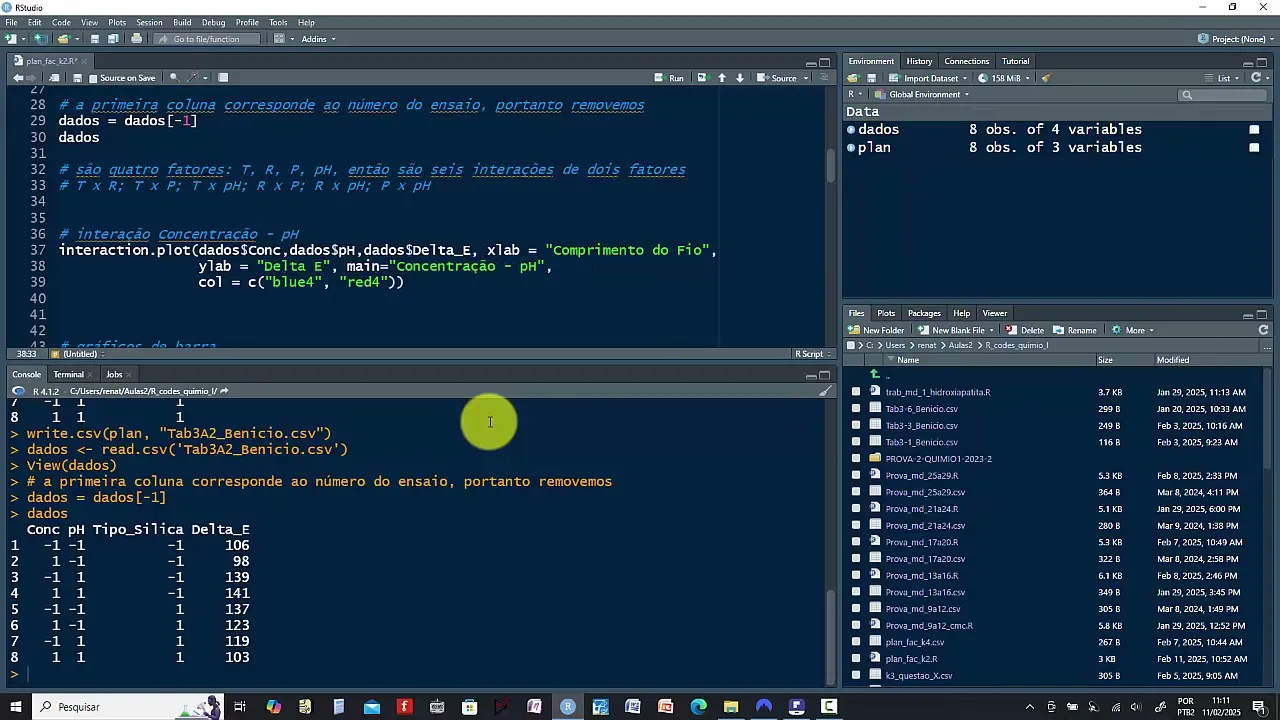
Task: Click Aulas2 in the Files path breadcrumb
Action: [960, 345]
